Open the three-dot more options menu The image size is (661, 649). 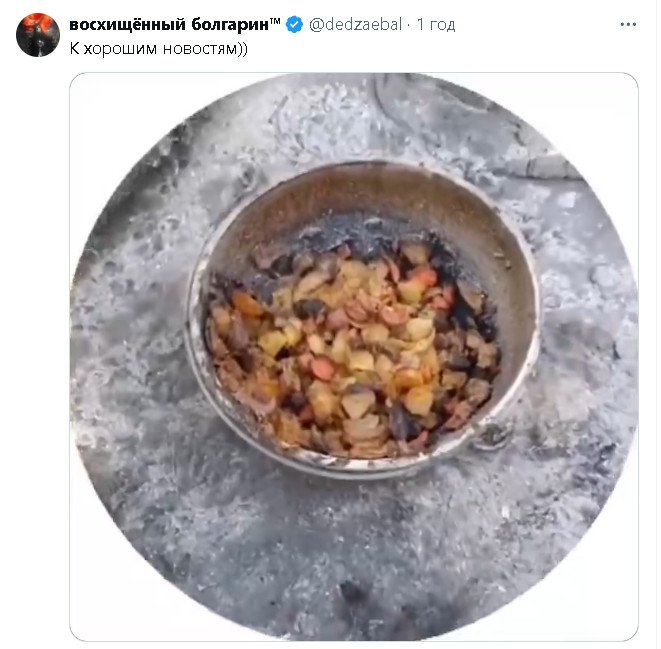coord(627,24)
